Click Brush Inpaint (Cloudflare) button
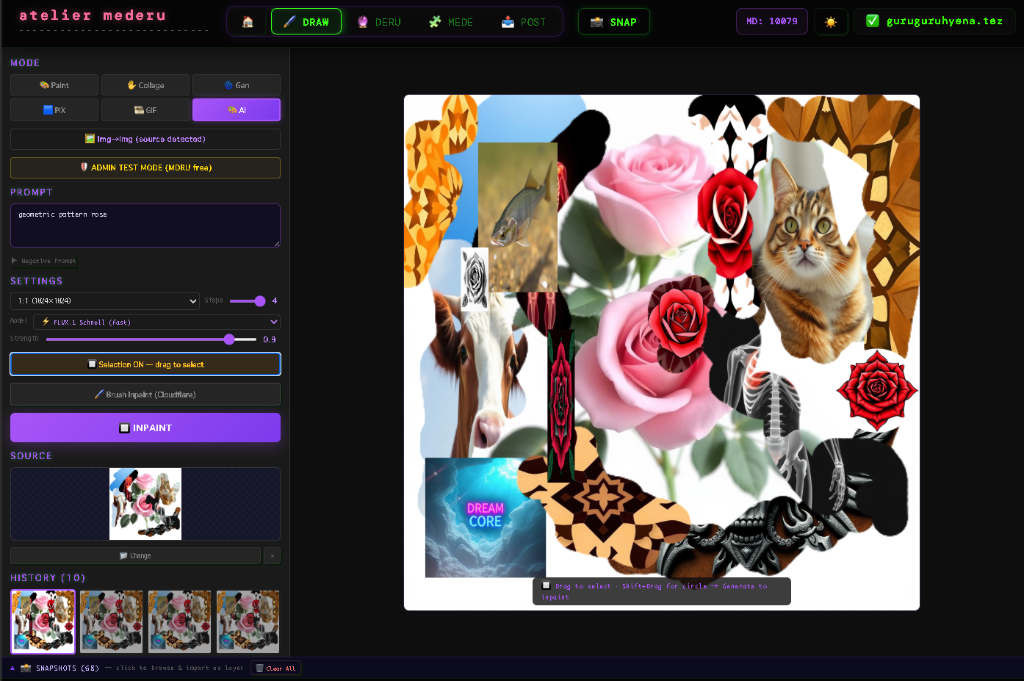 pos(146,394)
